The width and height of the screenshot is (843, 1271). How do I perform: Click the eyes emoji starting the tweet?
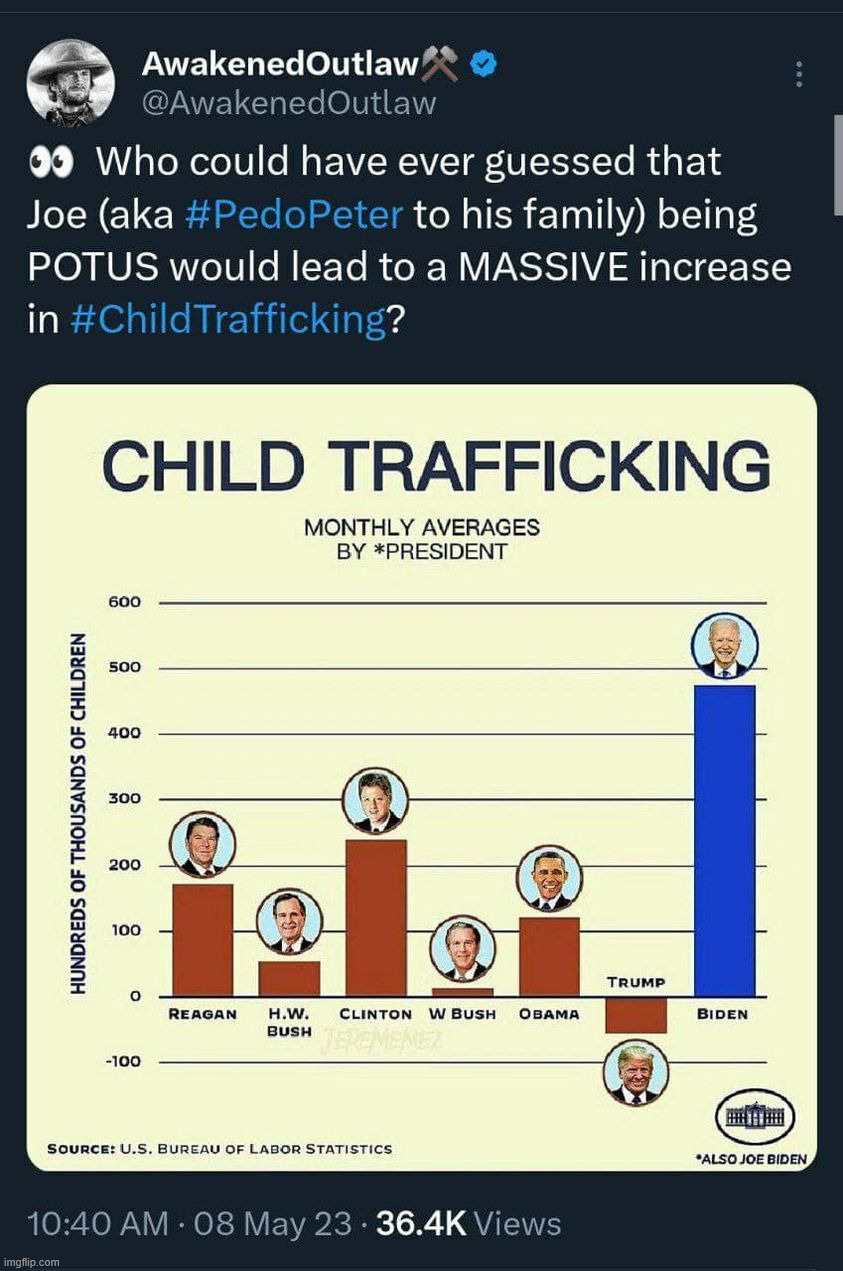tap(58, 163)
